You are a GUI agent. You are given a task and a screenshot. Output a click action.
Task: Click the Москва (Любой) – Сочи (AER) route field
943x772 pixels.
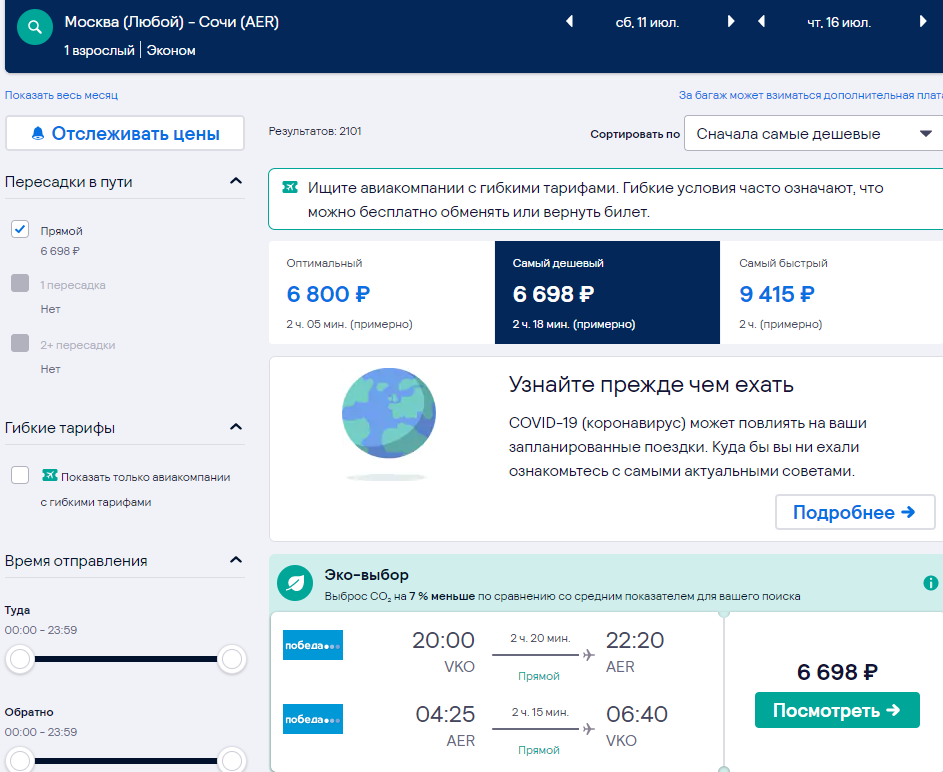click(171, 22)
